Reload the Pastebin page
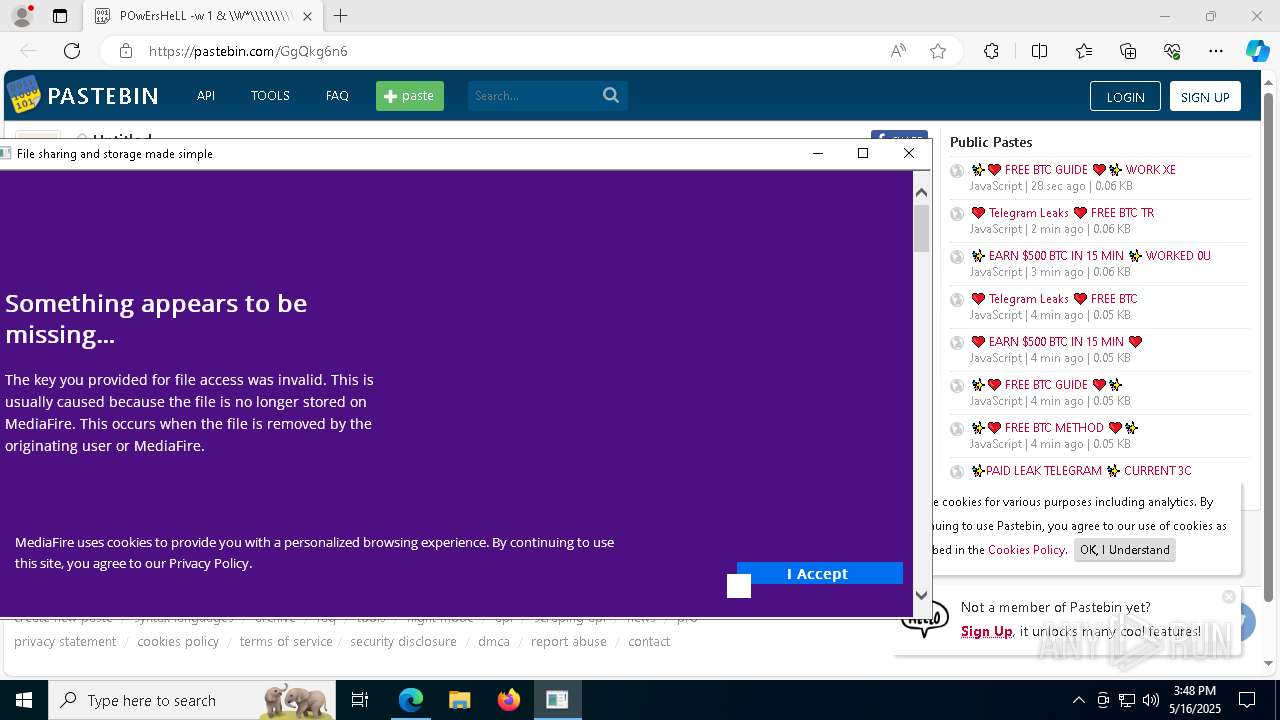The image size is (1280, 720). tap(72, 51)
